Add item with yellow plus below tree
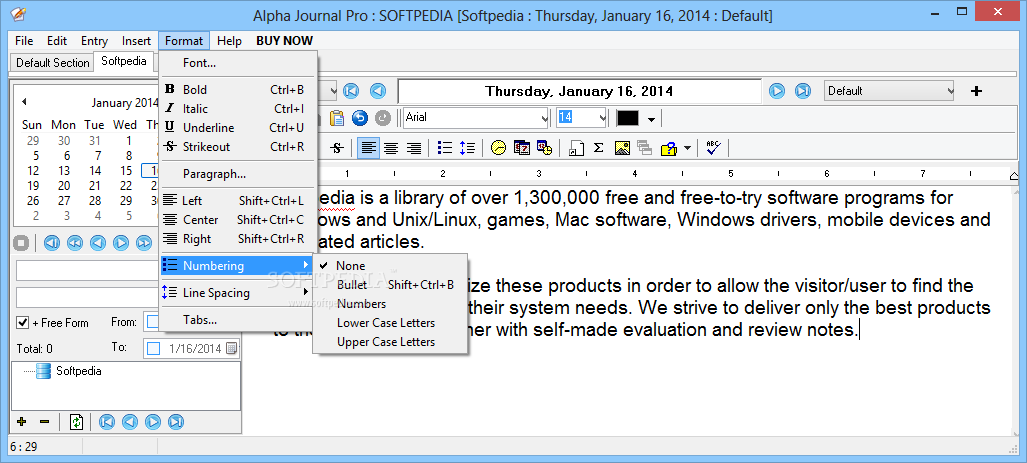The height and width of the screenshot is (463, 1027). click(20, 422)
